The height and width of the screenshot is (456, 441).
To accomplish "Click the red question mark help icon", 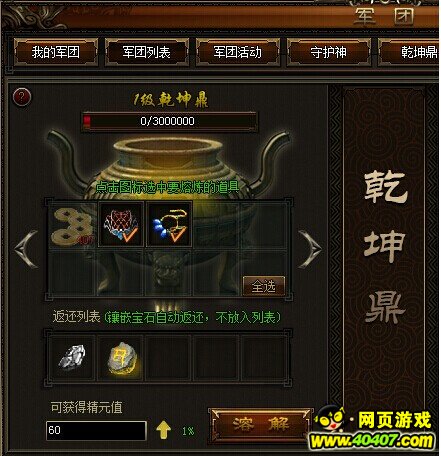I will click(22, 97).
